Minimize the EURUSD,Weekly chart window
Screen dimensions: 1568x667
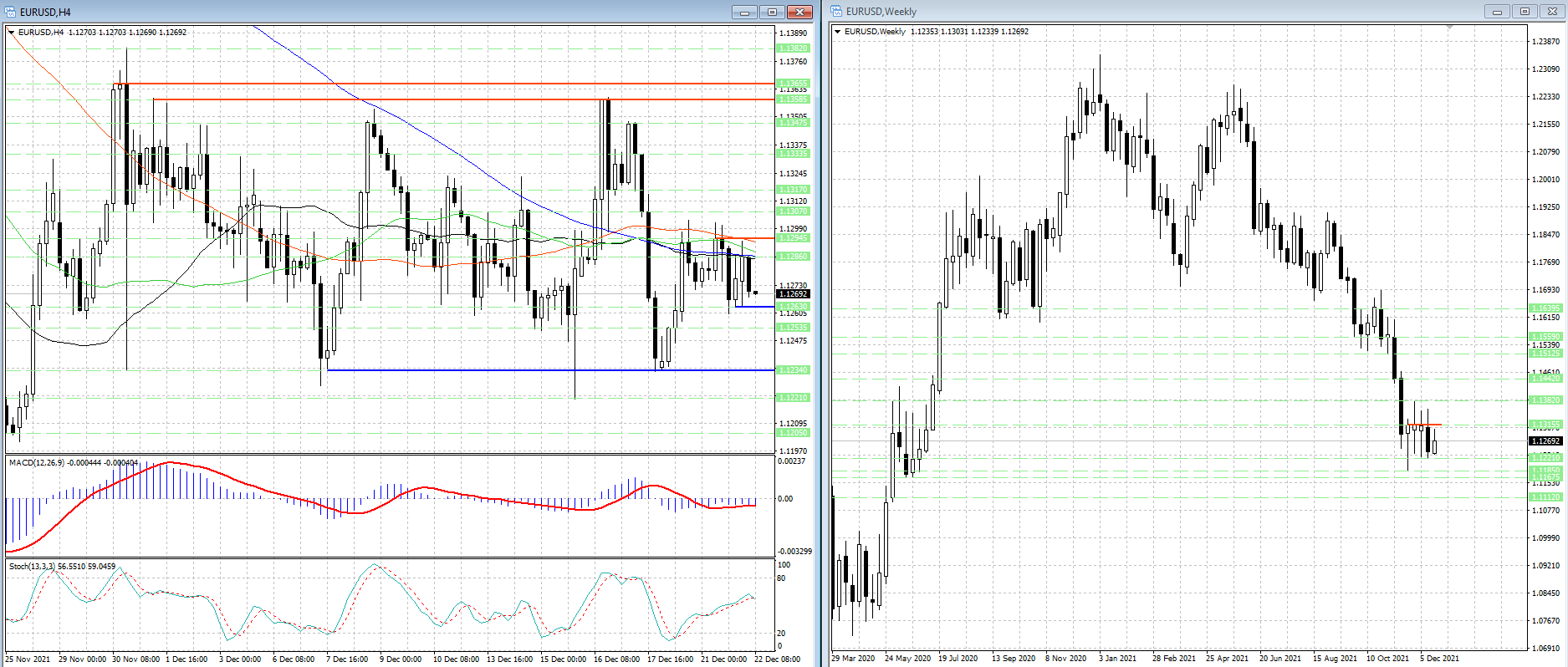[1497, 12]
